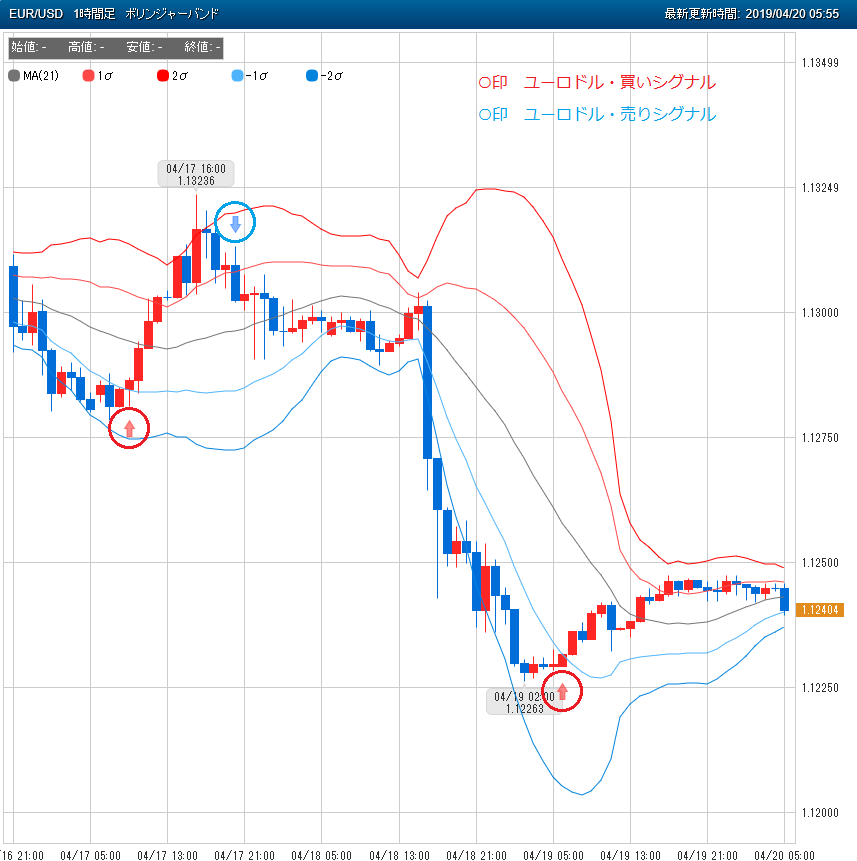Viewport: 857px width, 861px height.
Task: Click the orange 1.12404 current price tag
Action: click(x=820, y=610)
